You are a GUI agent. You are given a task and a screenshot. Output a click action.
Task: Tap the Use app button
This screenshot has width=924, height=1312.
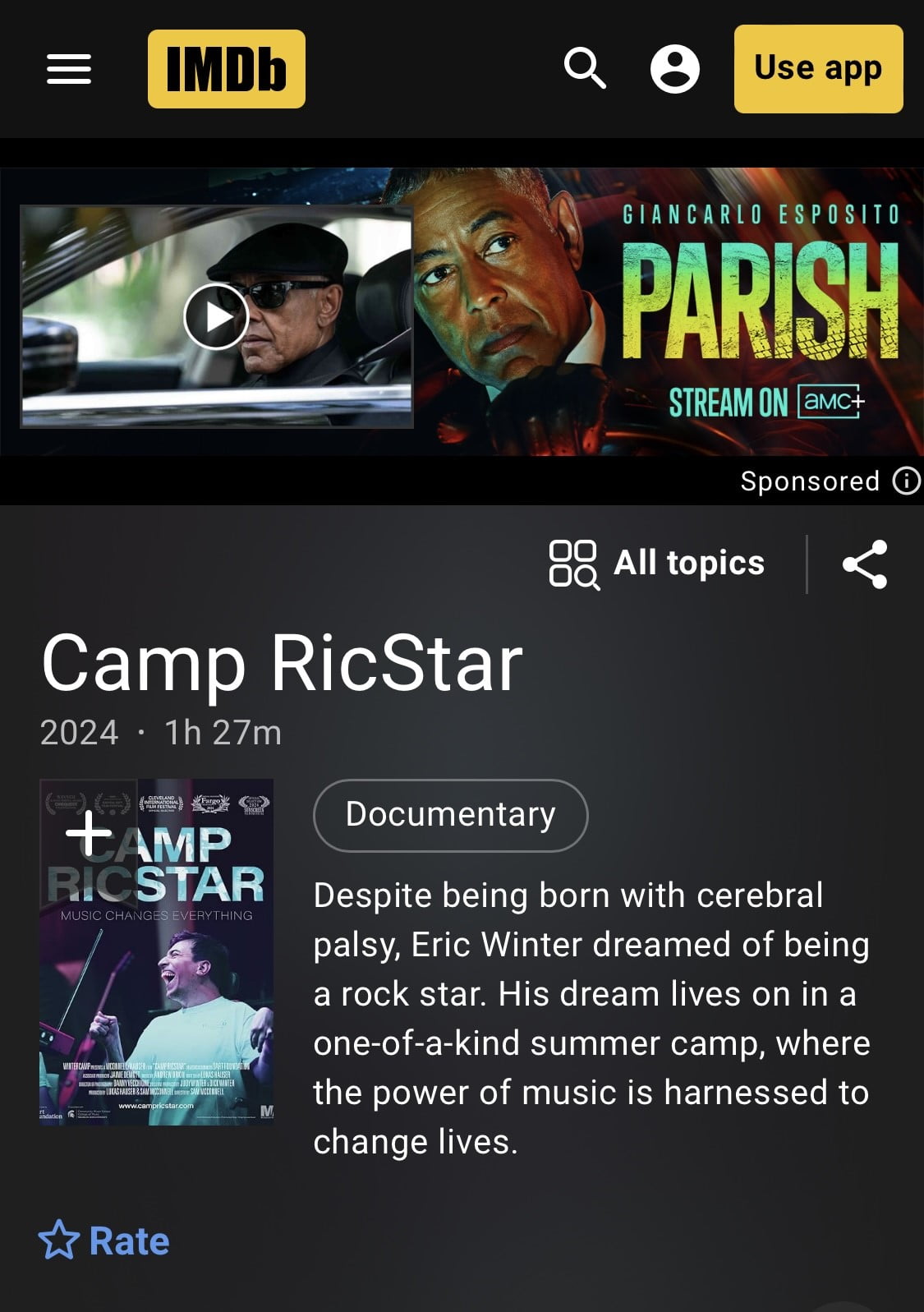[x=818, y=68]
